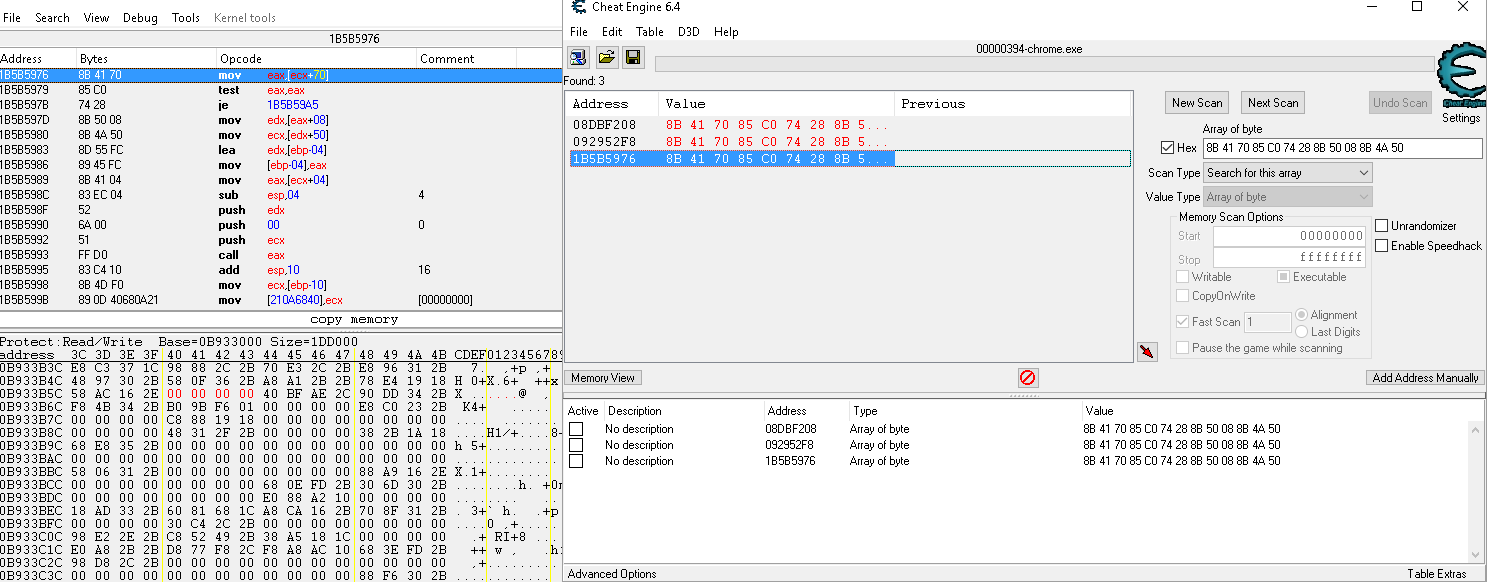Click the Add Address Manually button
The width and height of the screenshot is (1487, 582).
coord(1424,378)
